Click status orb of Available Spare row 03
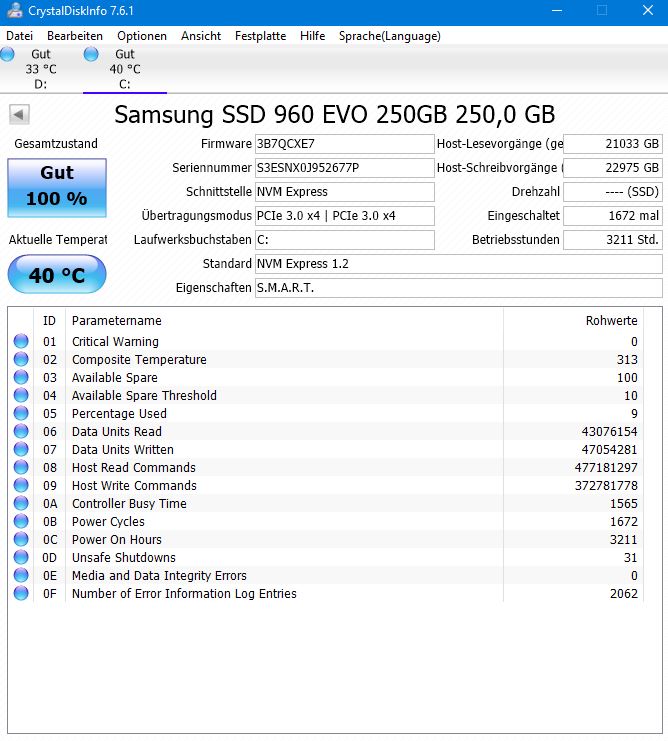Viewport: 668px width, 741px height. 21,377
